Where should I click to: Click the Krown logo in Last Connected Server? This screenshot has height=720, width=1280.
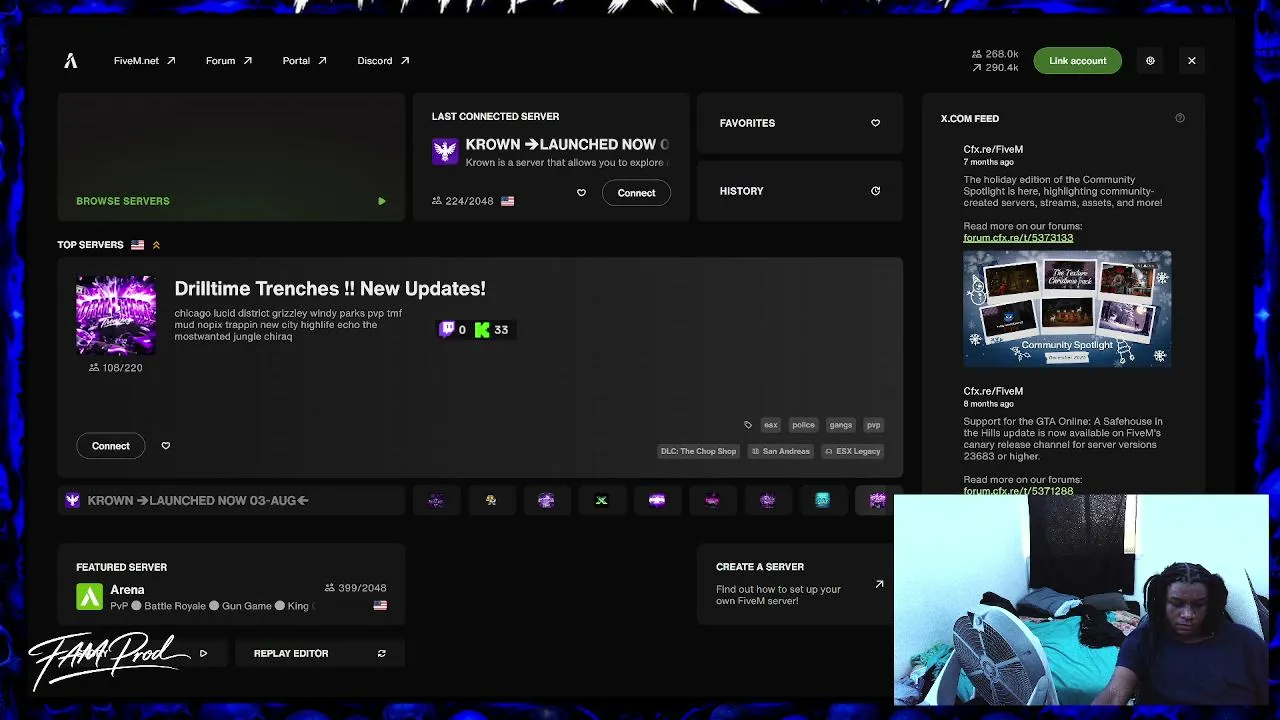tap(445, 152)
